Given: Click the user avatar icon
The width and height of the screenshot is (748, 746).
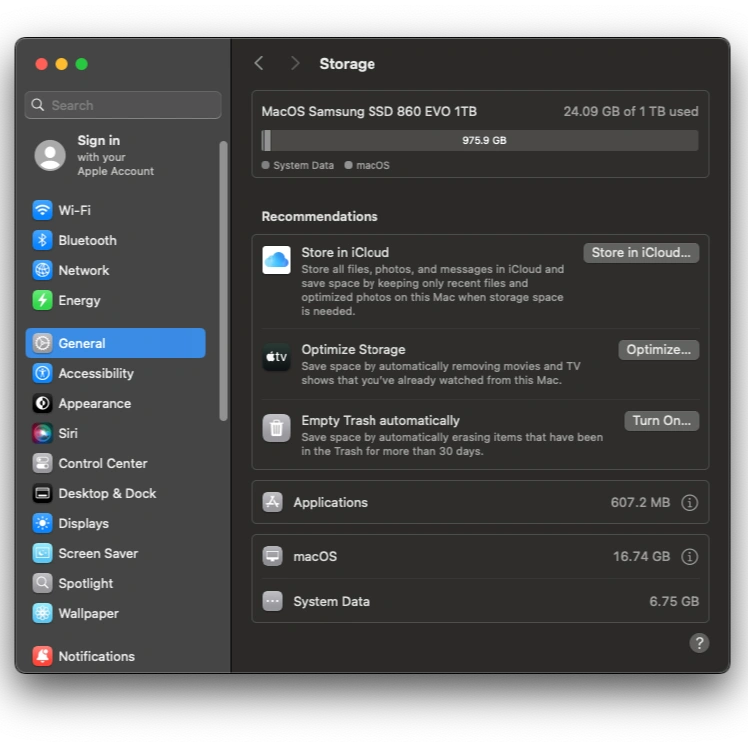Looking at the screenshot, I should (x=50, y=155).
